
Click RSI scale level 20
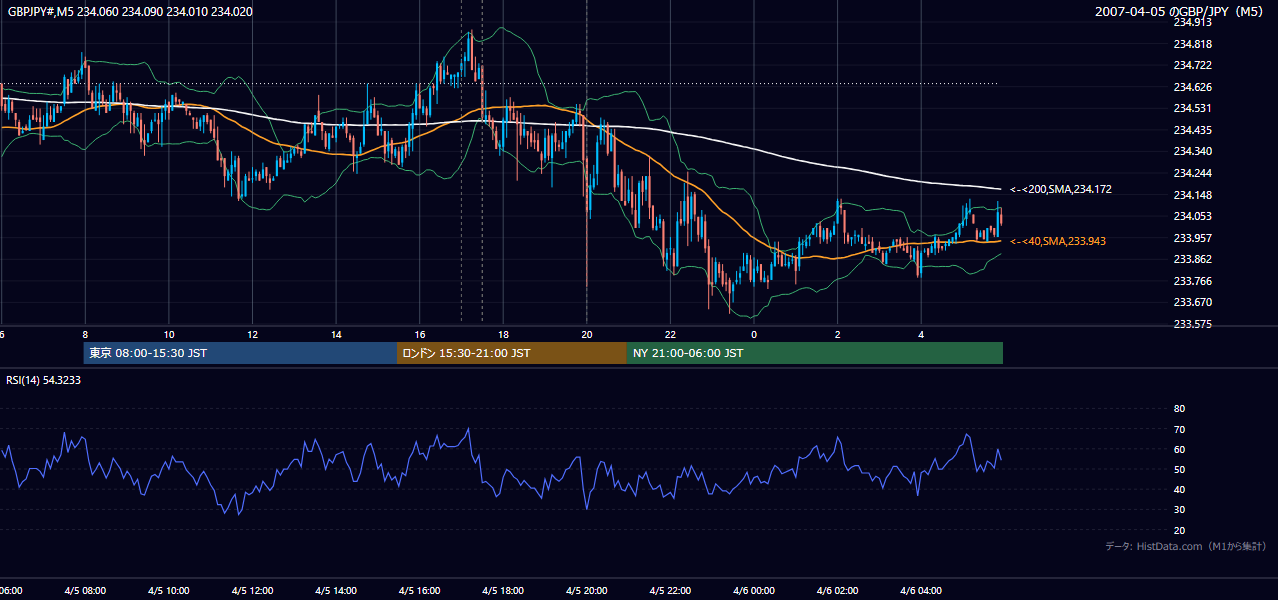click(x=1179, y=530)
